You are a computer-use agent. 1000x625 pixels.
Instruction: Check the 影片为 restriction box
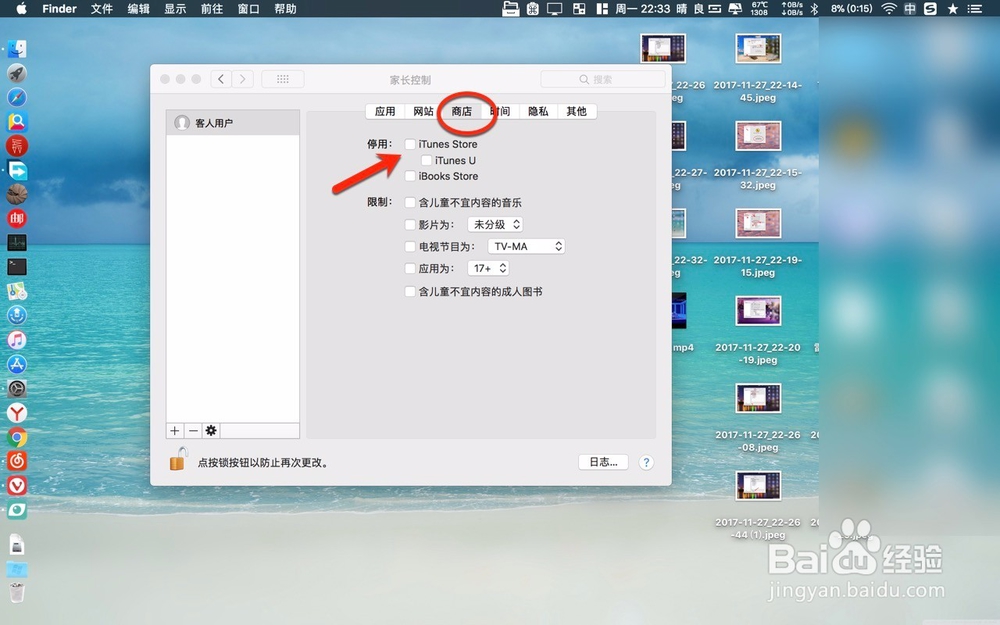[x=410, y=224]
